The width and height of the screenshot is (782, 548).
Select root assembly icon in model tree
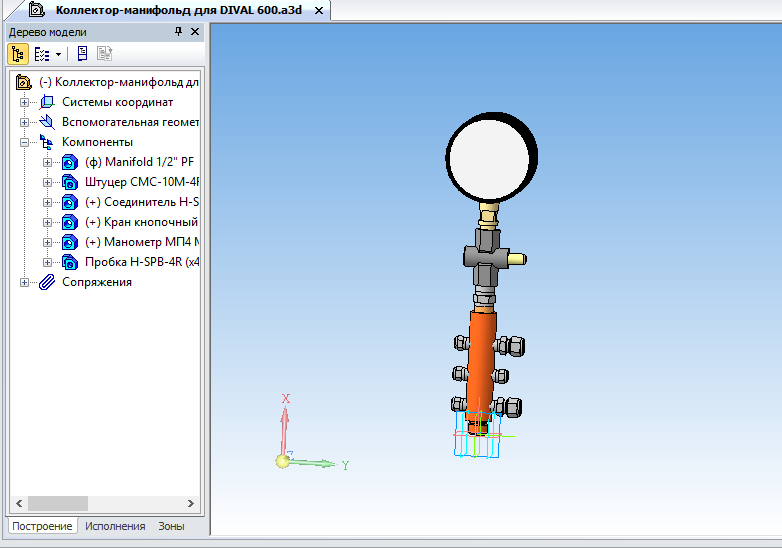(23, 82)
